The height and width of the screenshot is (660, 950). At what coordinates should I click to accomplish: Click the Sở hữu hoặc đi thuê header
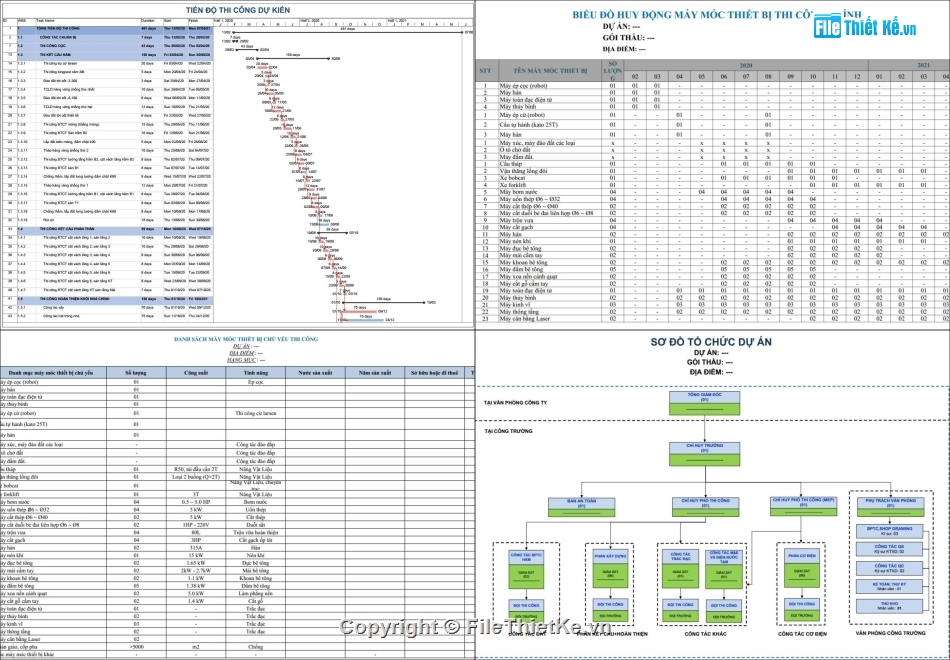(x=434, y=373)
